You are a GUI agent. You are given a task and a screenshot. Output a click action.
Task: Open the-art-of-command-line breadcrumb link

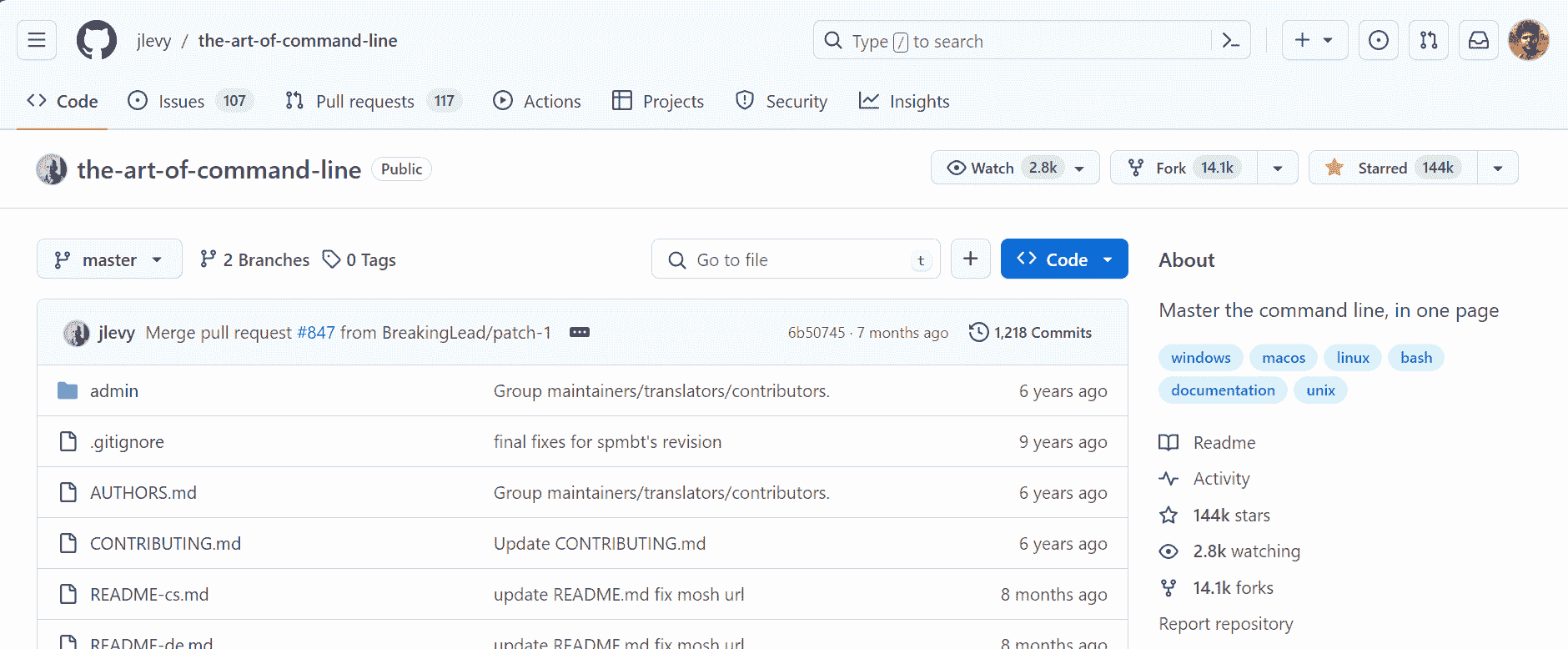[x=298, y=41]
